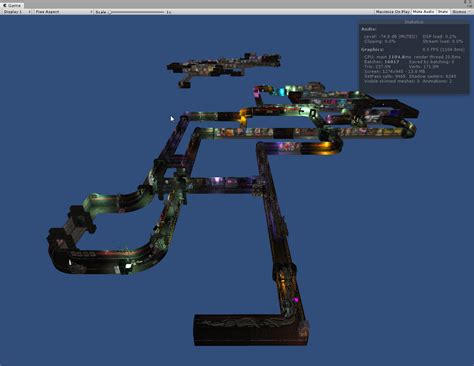Click the Audio heading in Statistics
474x366 pixels.
(x=369, y=29)
